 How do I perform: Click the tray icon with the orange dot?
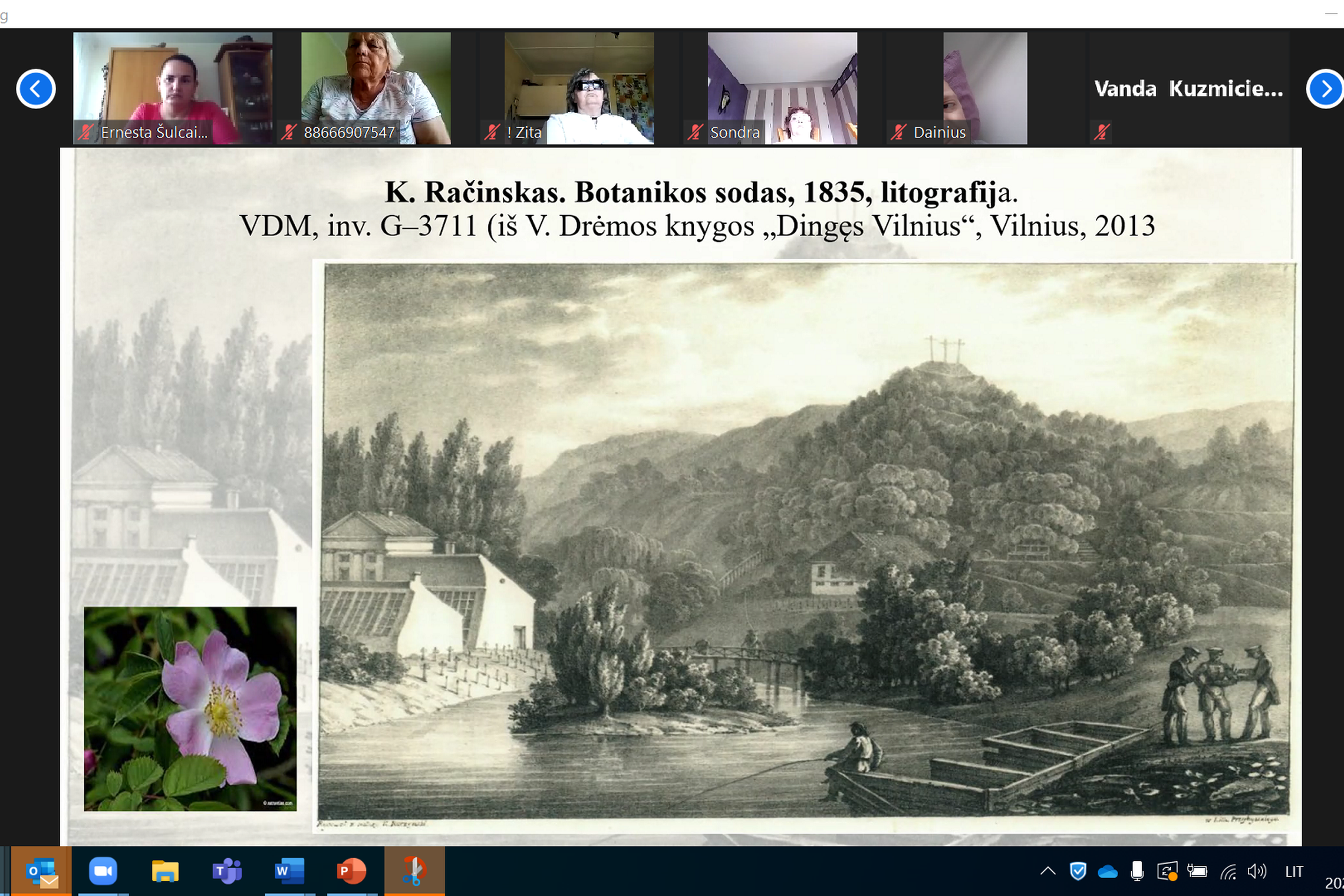[x=1167, y=871]
